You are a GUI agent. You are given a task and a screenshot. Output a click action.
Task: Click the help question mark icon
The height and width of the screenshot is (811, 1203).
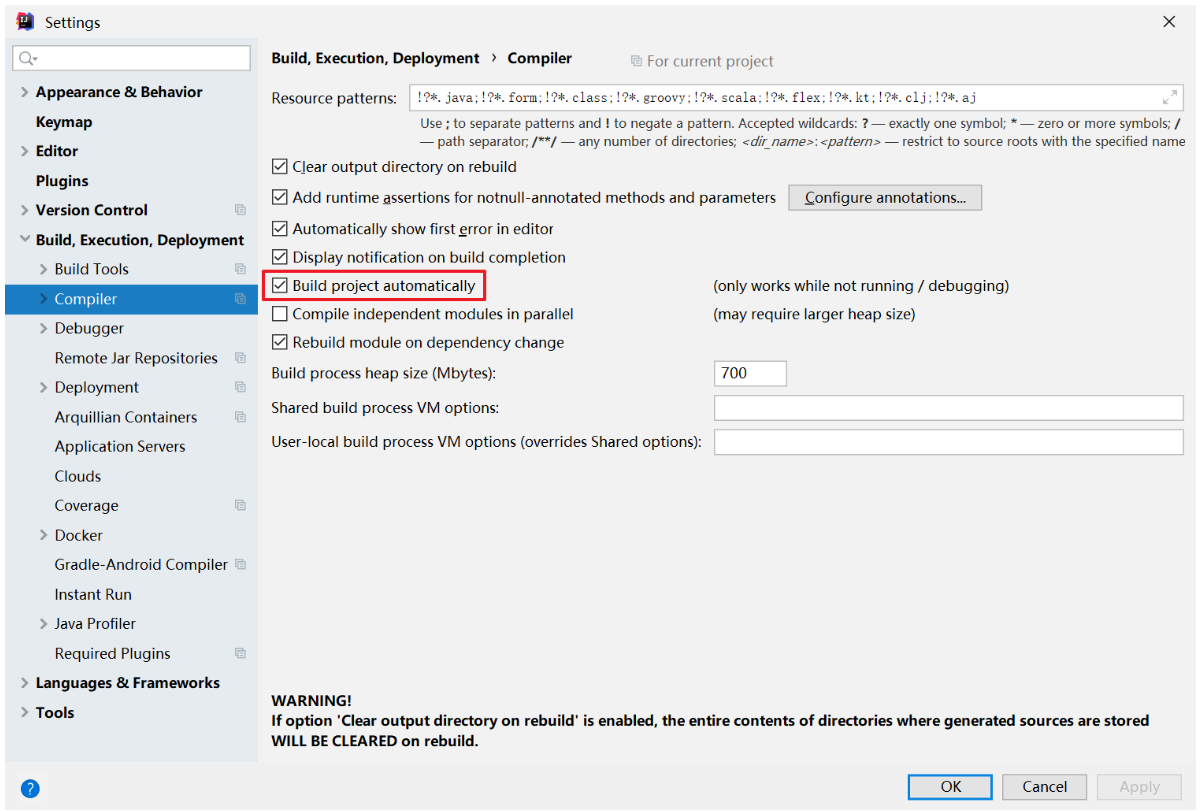(x=30, y=788)
